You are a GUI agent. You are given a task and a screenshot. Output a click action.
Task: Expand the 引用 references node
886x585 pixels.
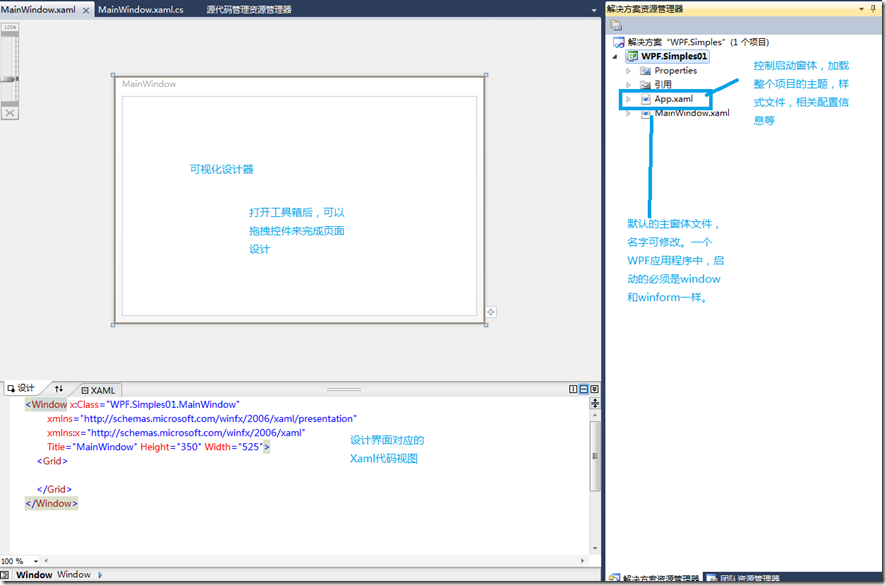click(628, 85)
